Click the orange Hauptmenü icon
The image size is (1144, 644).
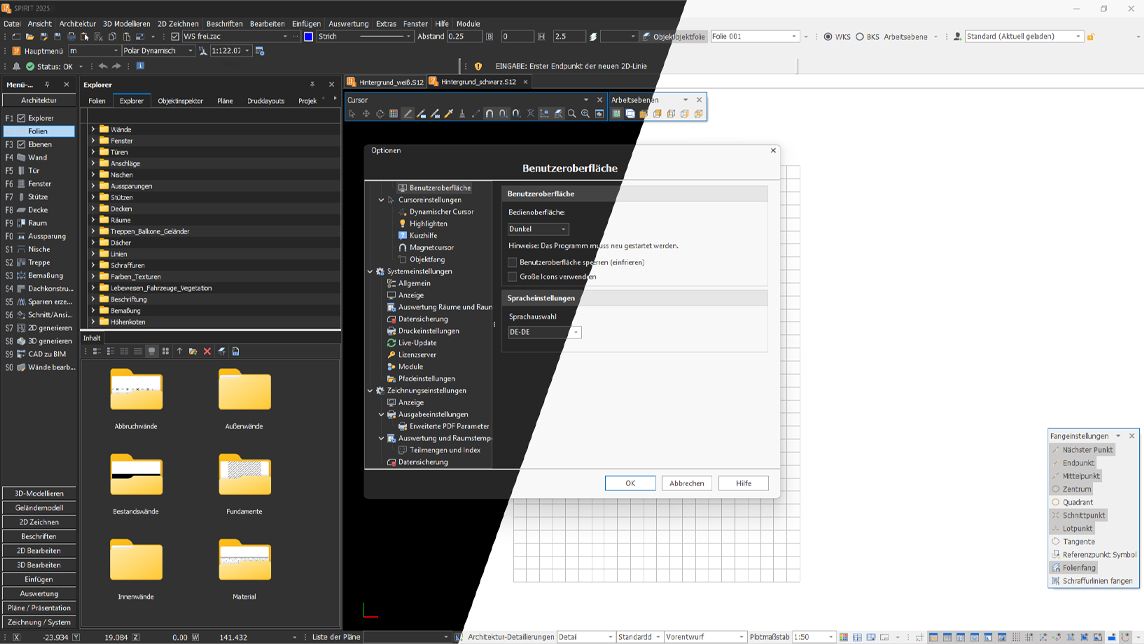tap(16, 51)
